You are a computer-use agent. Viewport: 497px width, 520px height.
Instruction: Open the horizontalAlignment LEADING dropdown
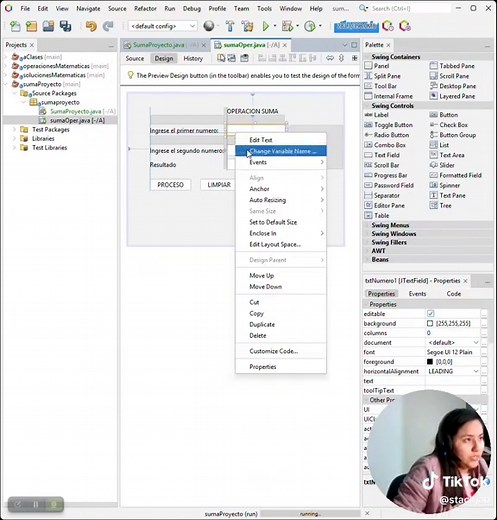coord(476,371)
